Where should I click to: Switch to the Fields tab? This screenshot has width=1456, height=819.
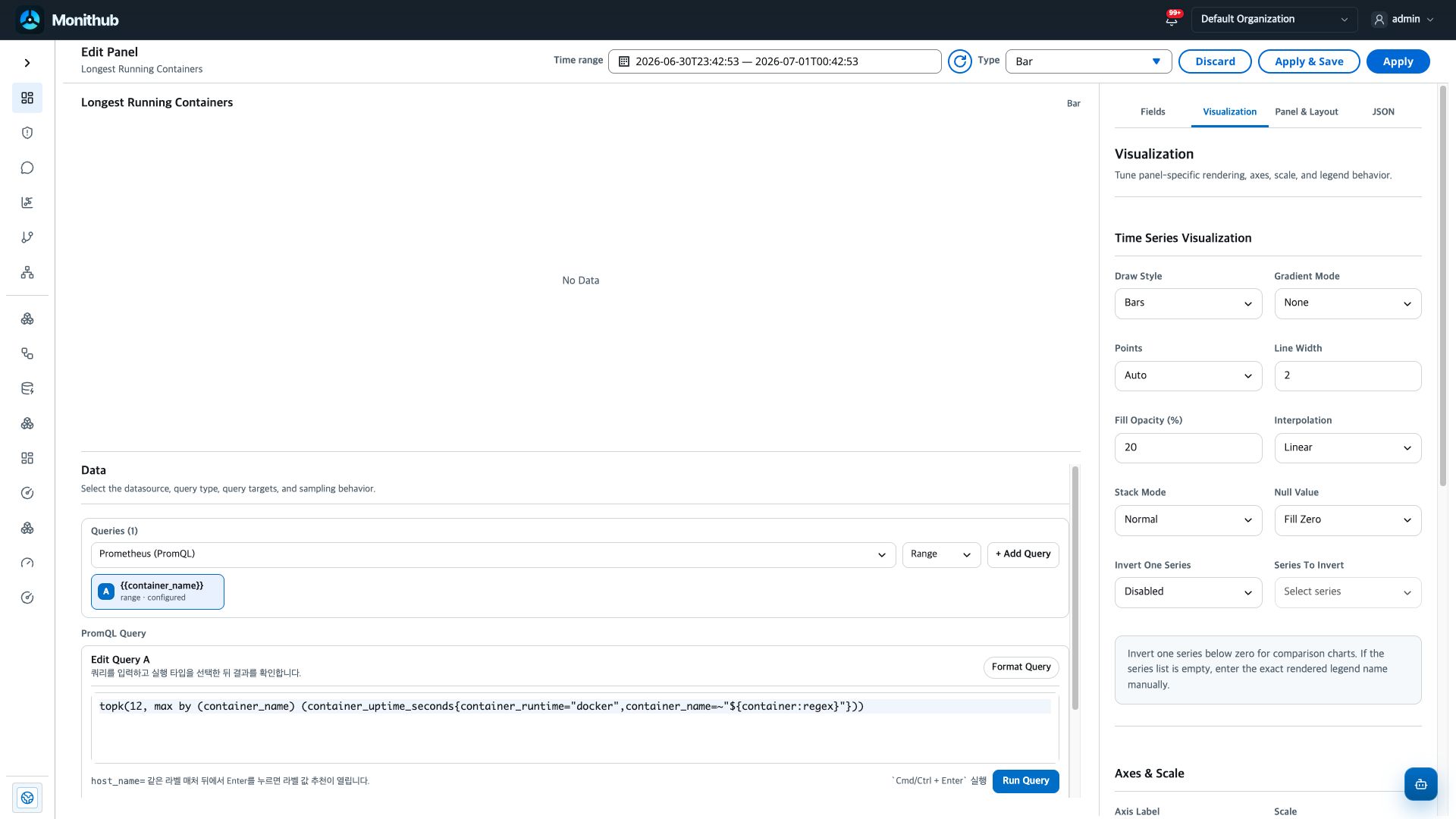tap(1152, 111)
